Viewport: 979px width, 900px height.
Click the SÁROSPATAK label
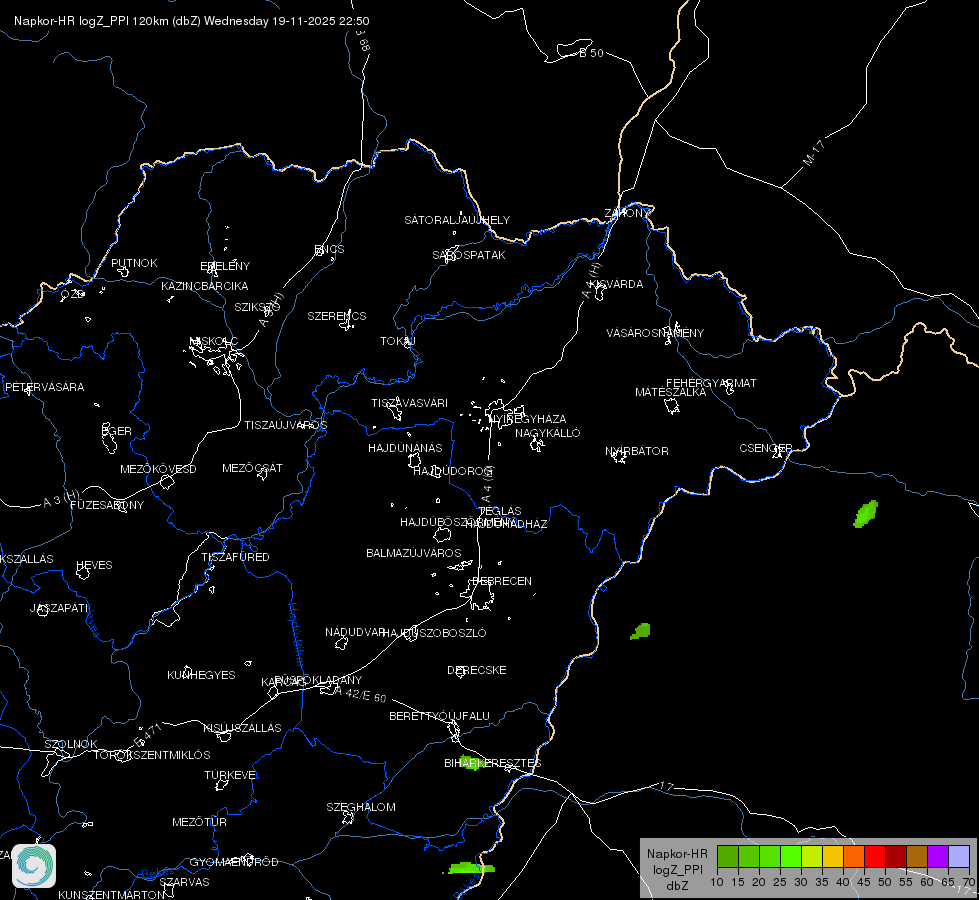point(469,255)
